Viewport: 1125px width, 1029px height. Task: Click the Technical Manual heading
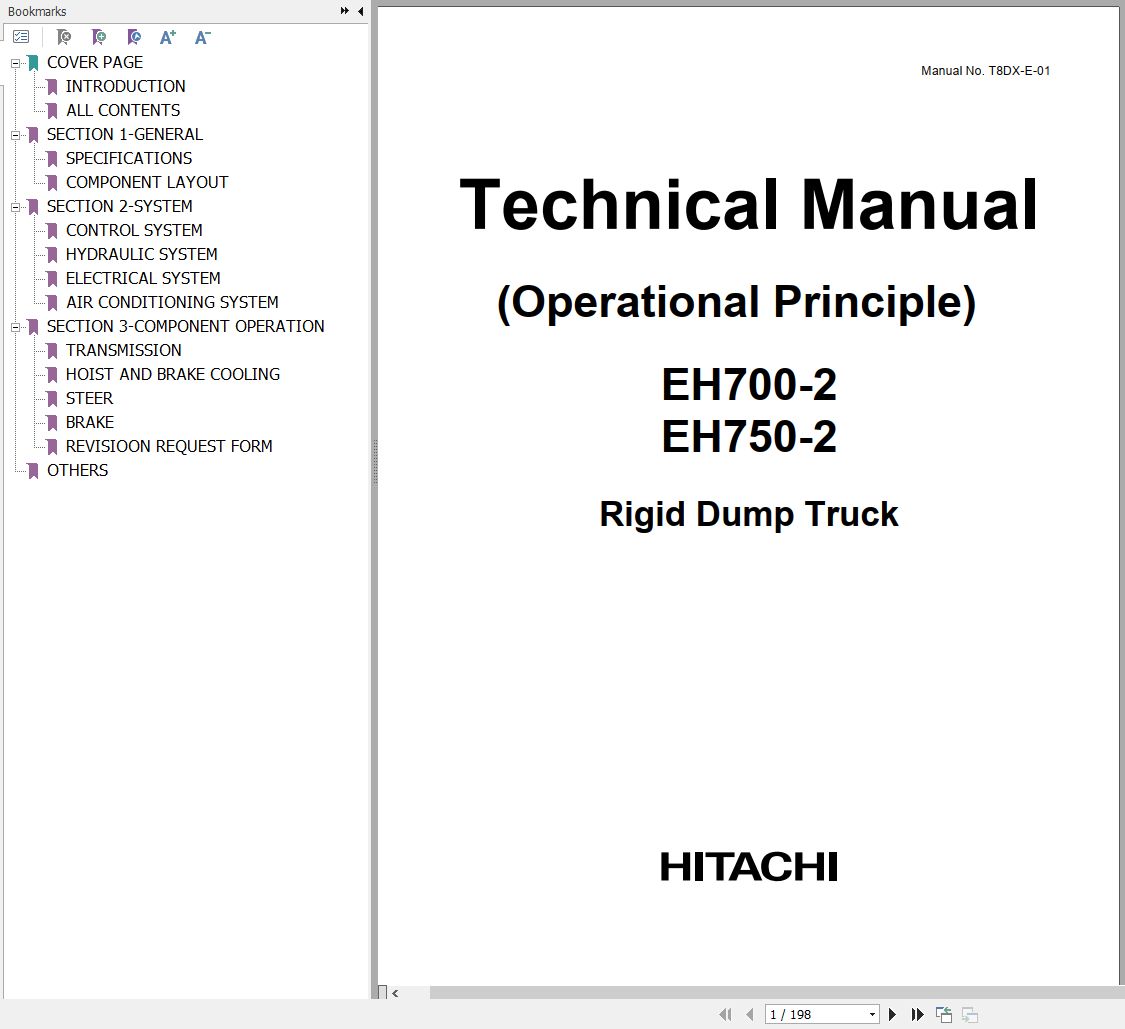[748, 205]
